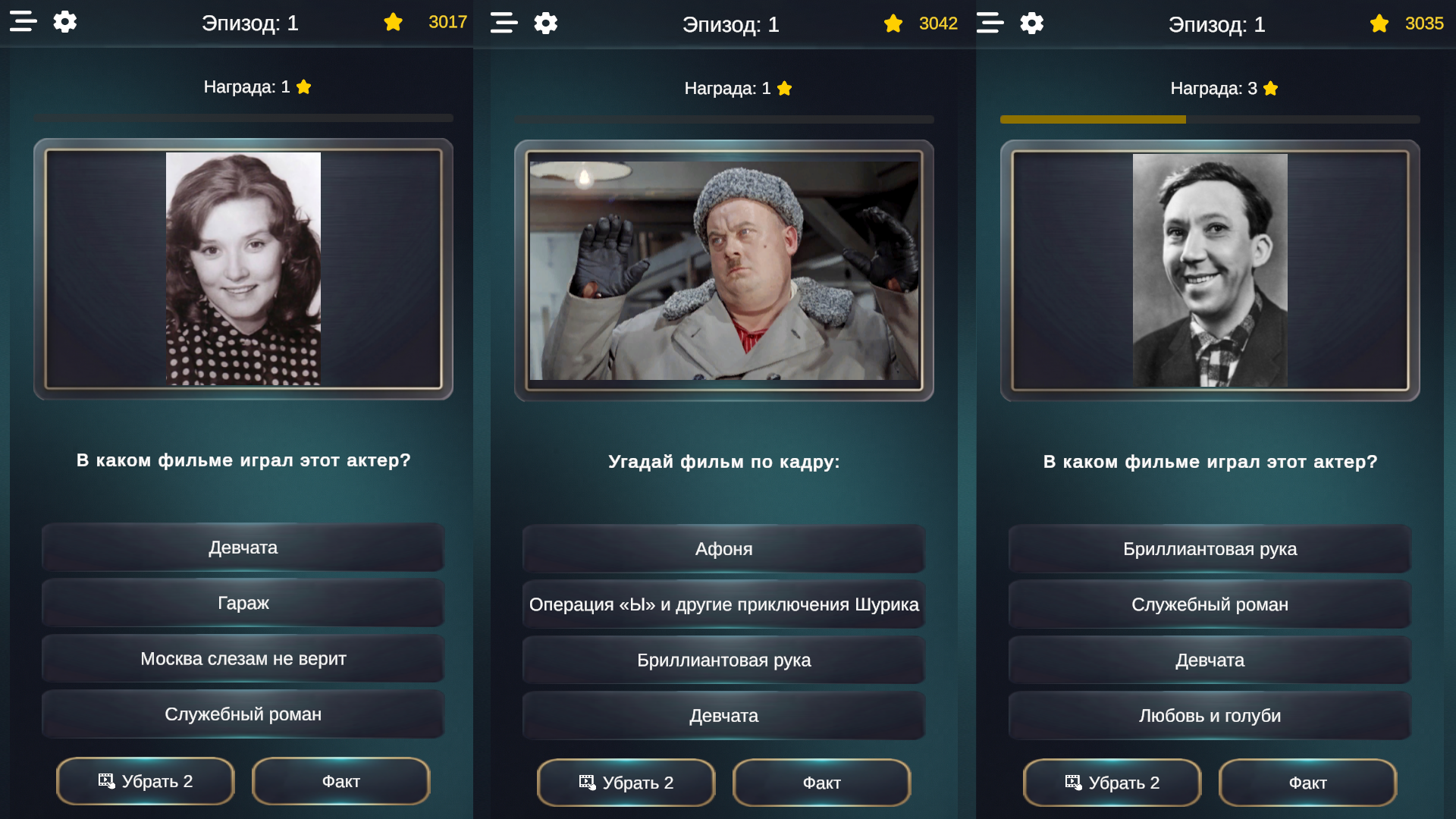This screenshot has width=1456, height=819.
Task: Click the Награда: 3 label
Action: (x=1214, y=88)
